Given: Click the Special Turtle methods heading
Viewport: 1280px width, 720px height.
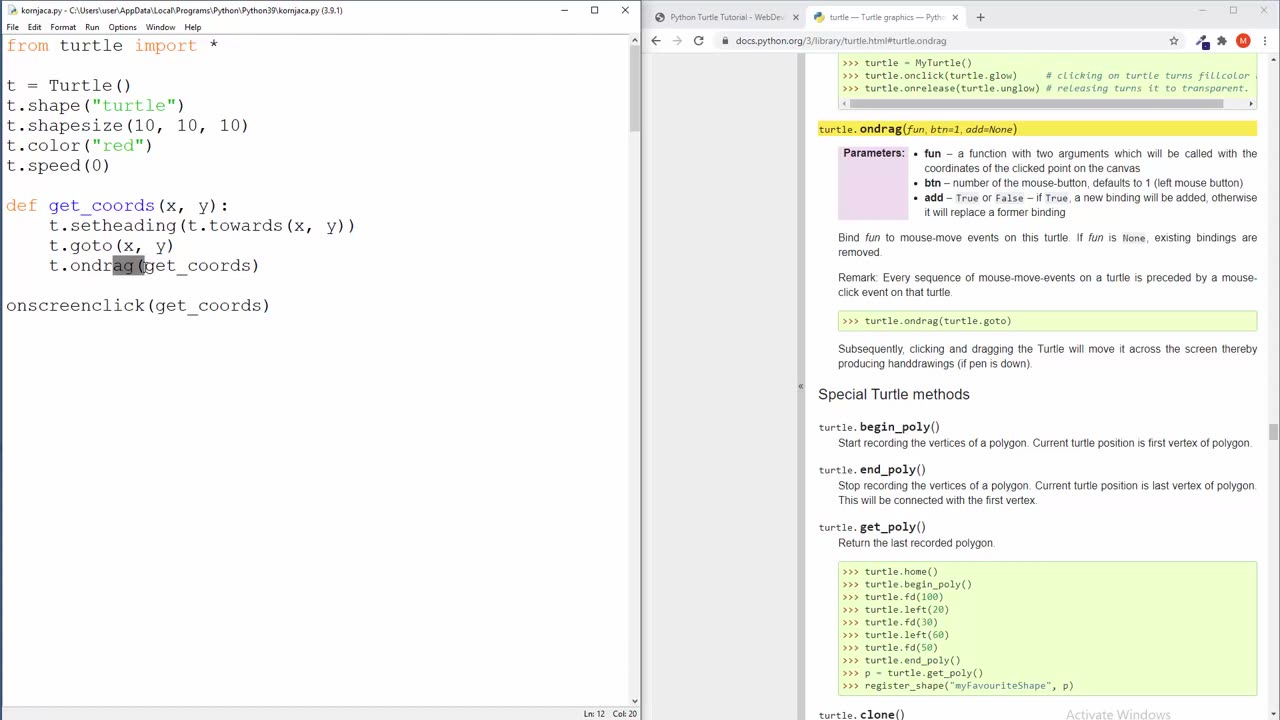Looking at the screenshot, I should 894,394.
